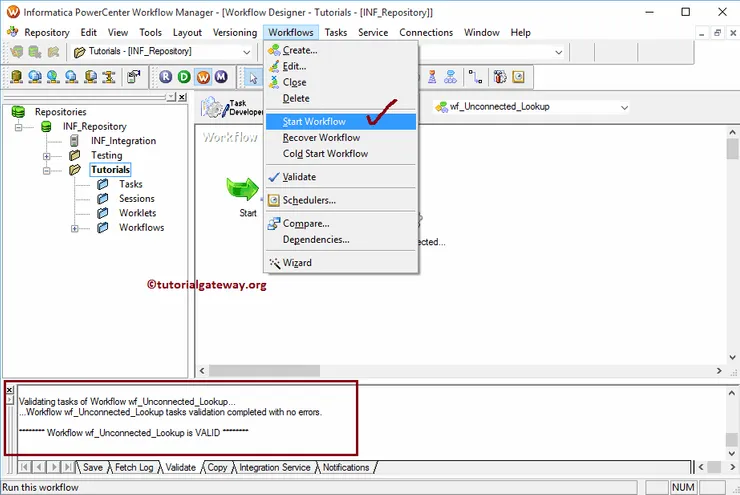The width and height of the screenshot is (740, 495).
Task: Click the scheduler clock toolbar icon
Action: tap(518, 77)
